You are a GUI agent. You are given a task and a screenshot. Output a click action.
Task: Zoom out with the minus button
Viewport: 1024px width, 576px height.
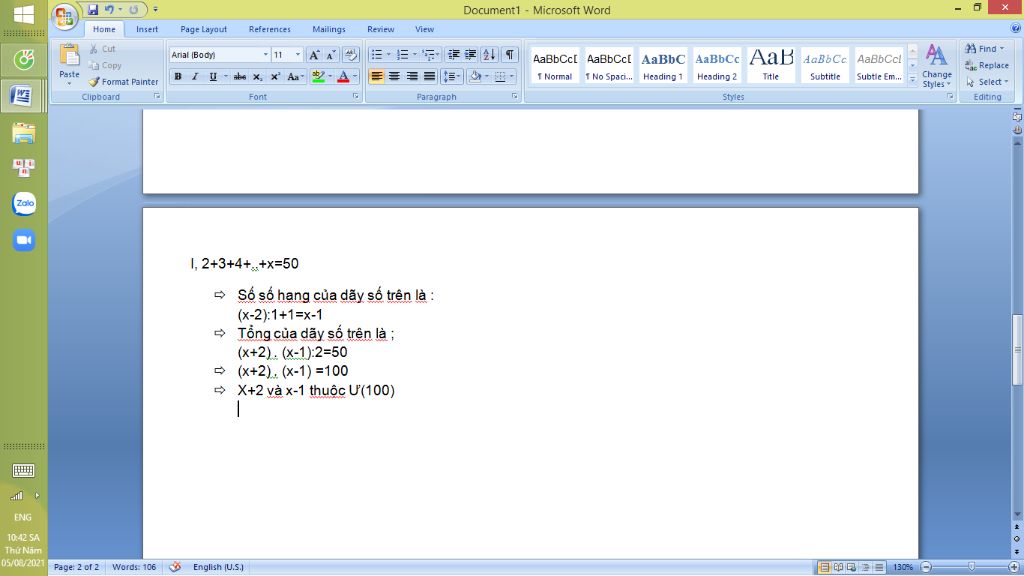(926, 567)
